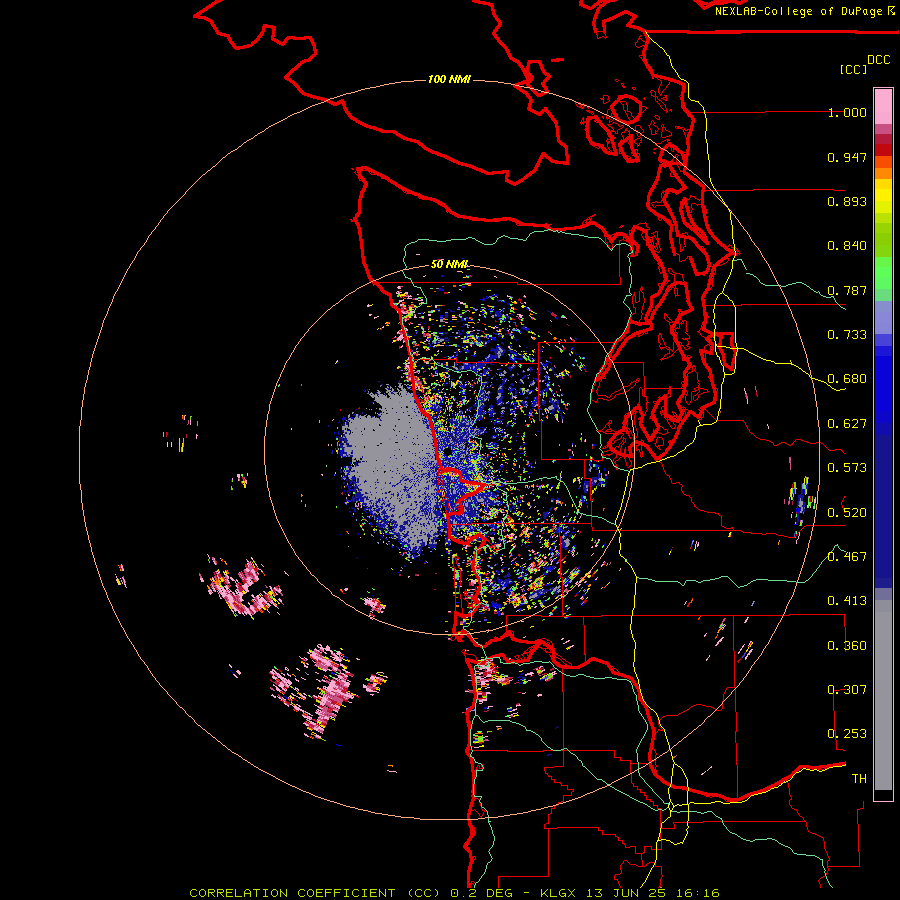Click the 100 NMI range ring label

click(449, 79)
